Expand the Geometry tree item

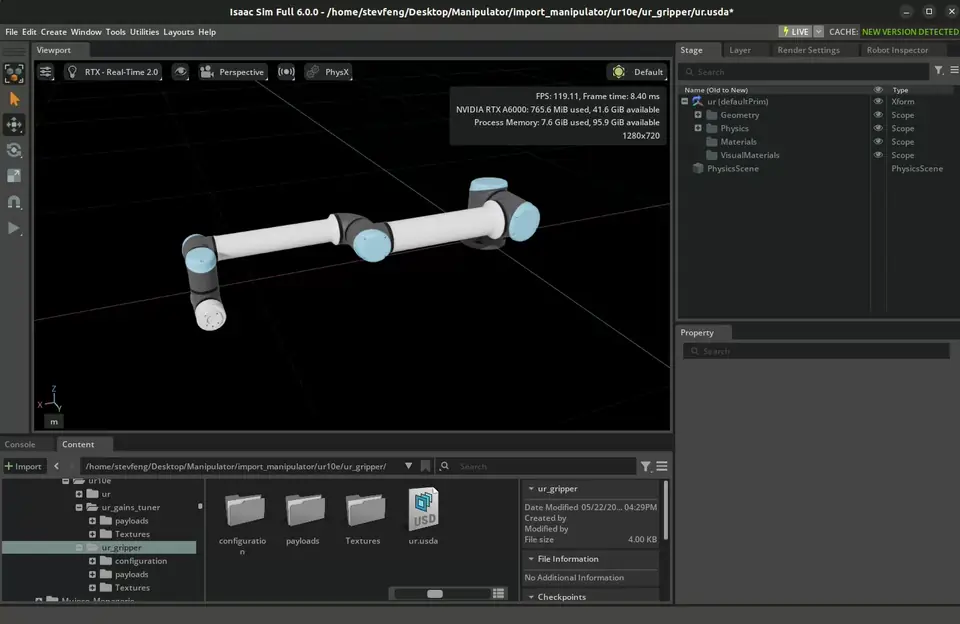click(698, 115)
